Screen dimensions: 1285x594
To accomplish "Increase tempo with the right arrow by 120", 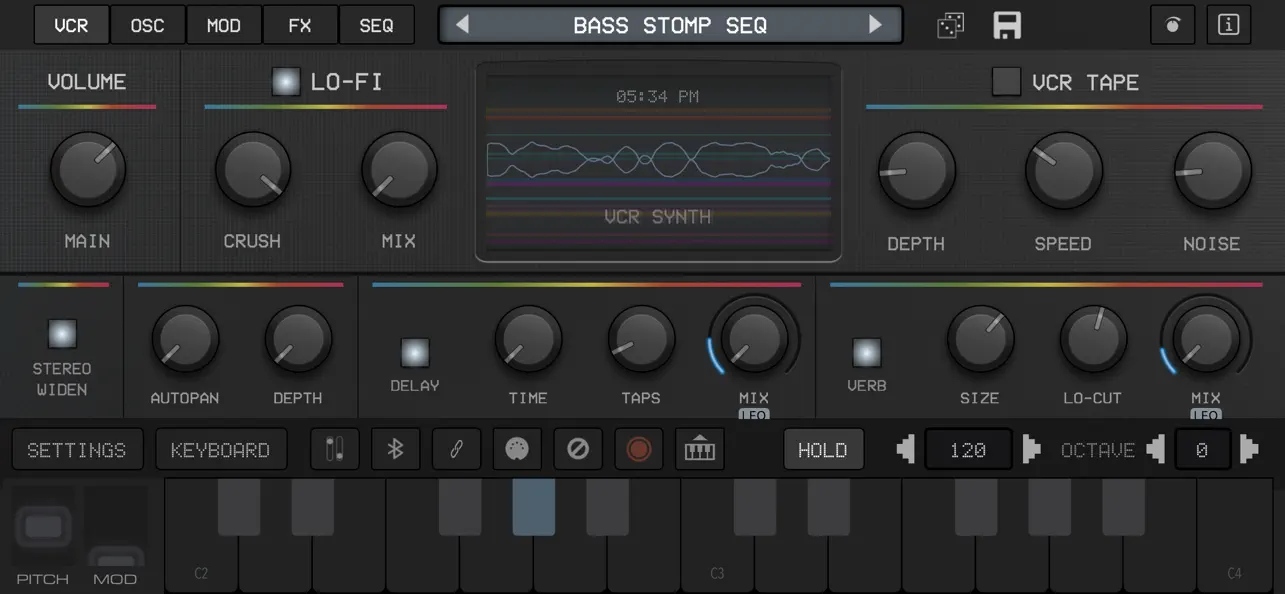I will pyautogui.click(x=1031, y=450).
